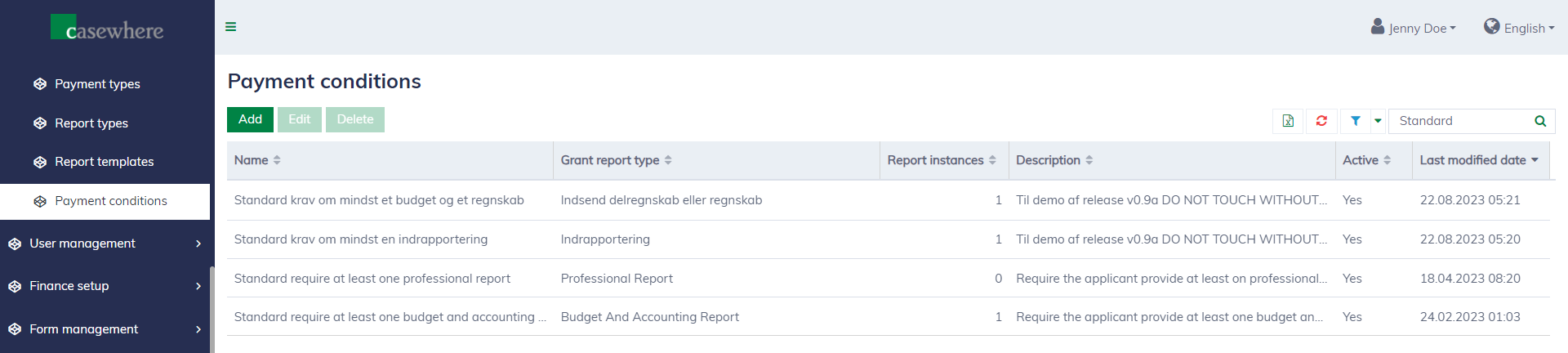Click the hamburger menu icon

[x=231, y=27]
